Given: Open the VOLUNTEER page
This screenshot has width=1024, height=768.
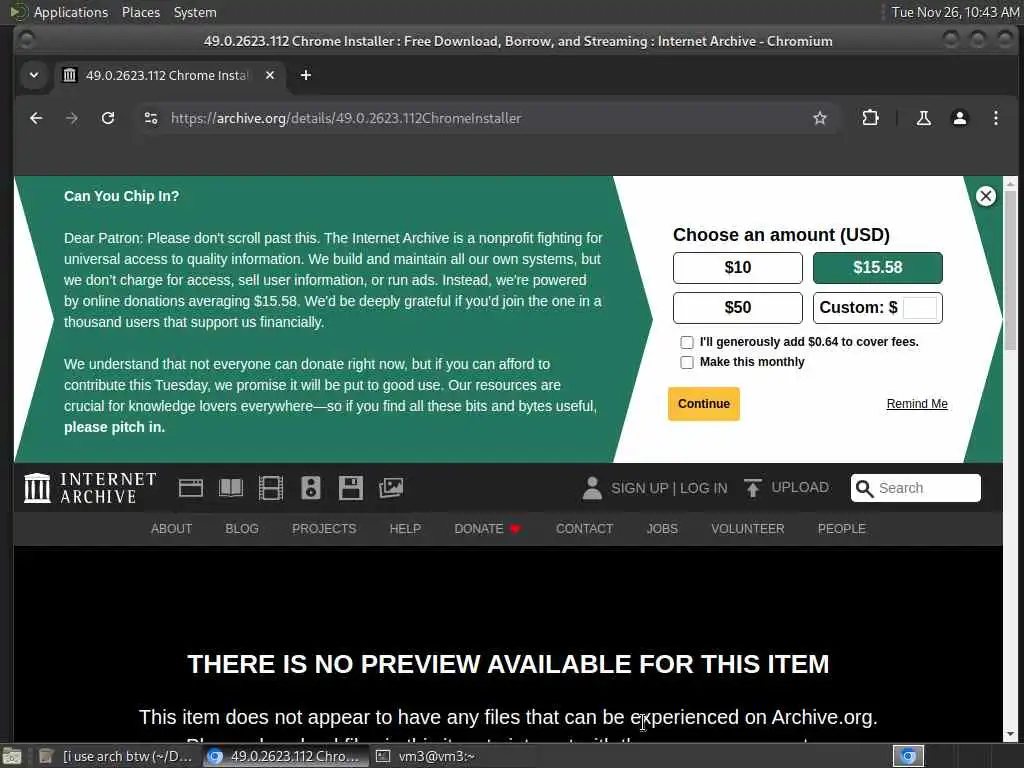Looking at the screenshot, I should (748, 529).
